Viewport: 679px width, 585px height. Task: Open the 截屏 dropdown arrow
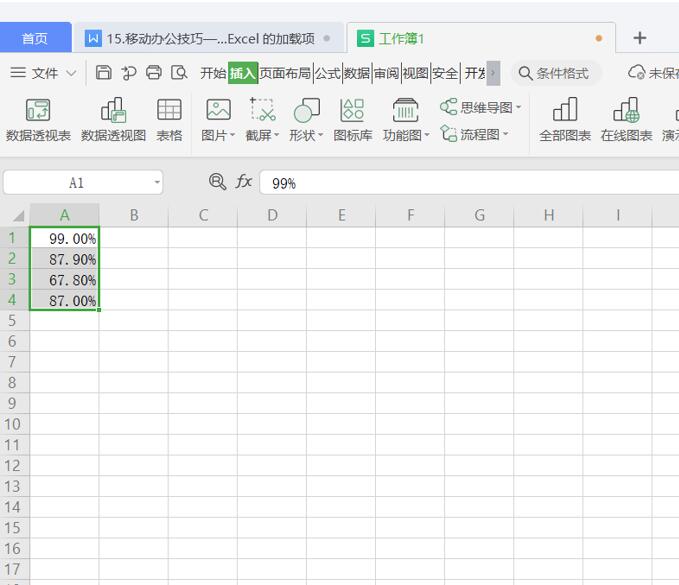point(277,135)
